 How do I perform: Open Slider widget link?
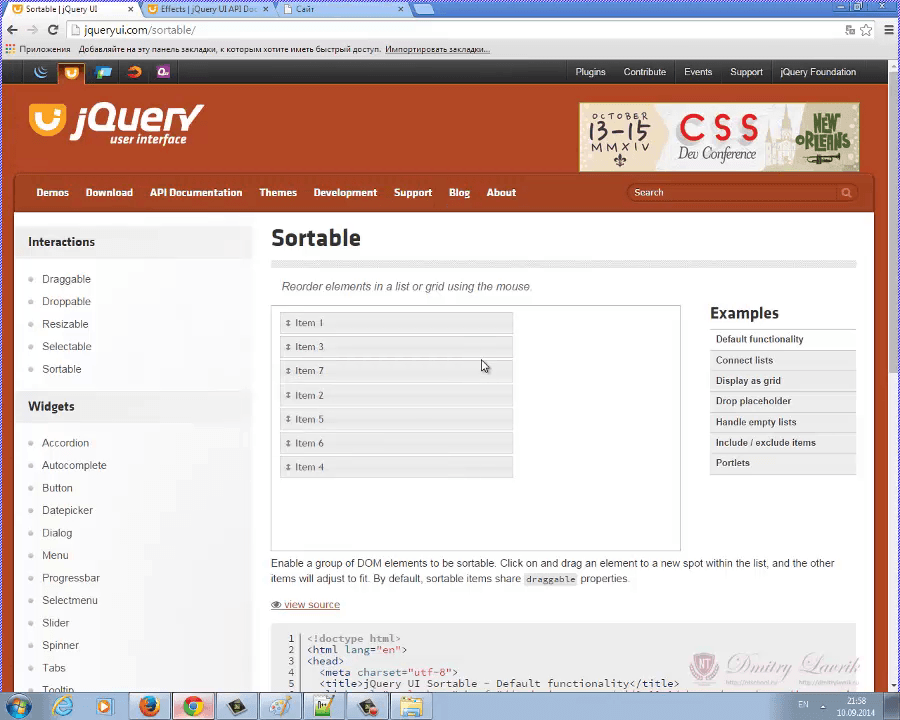tap(55, 622)
